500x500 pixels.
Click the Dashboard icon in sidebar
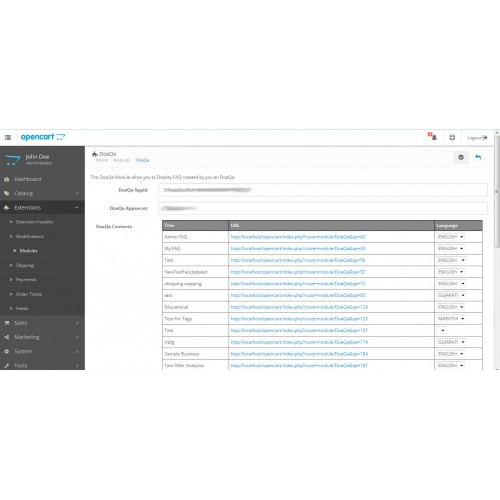7,179
